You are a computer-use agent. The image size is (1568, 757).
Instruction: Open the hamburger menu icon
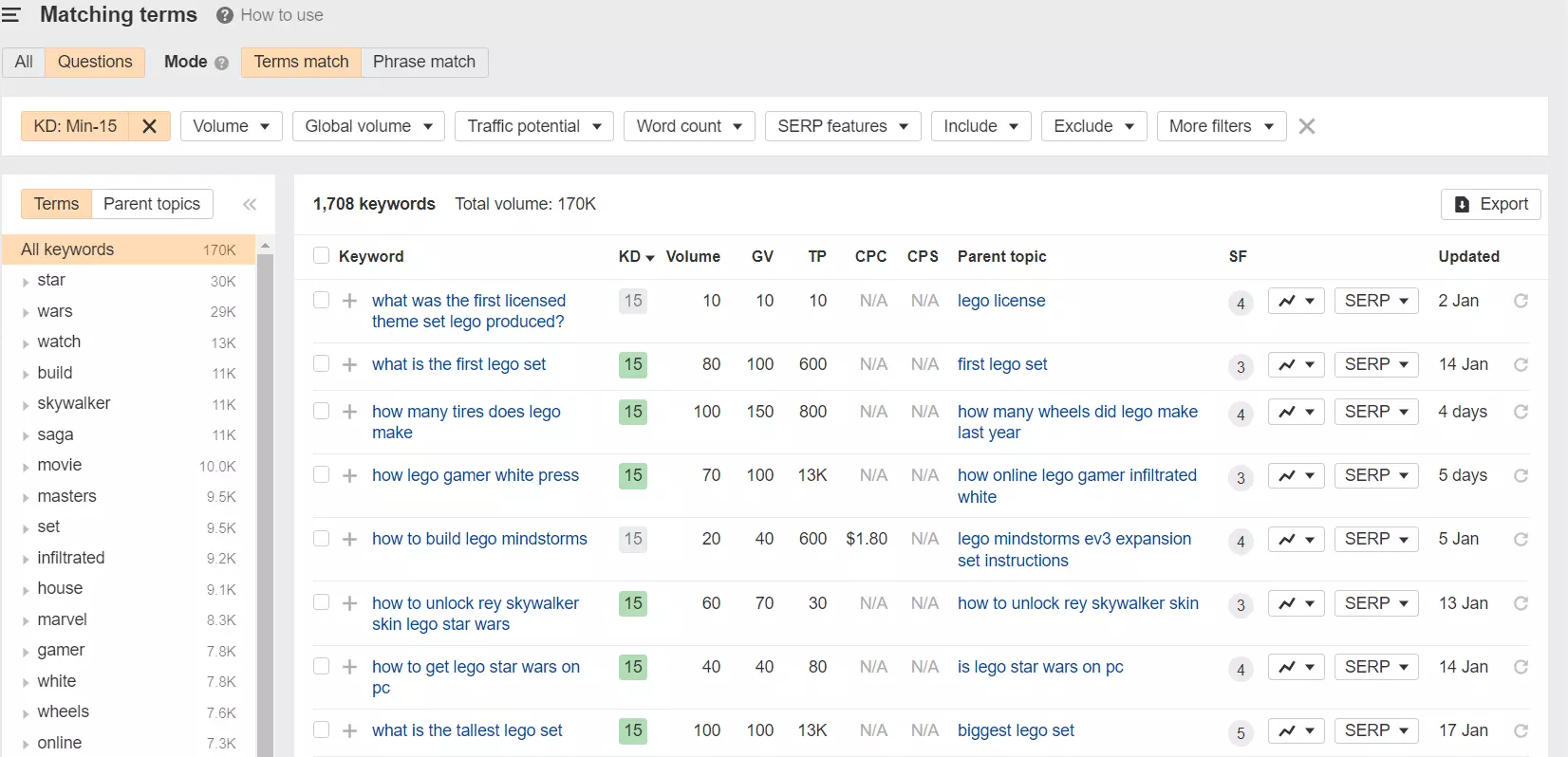click(10, 15)
